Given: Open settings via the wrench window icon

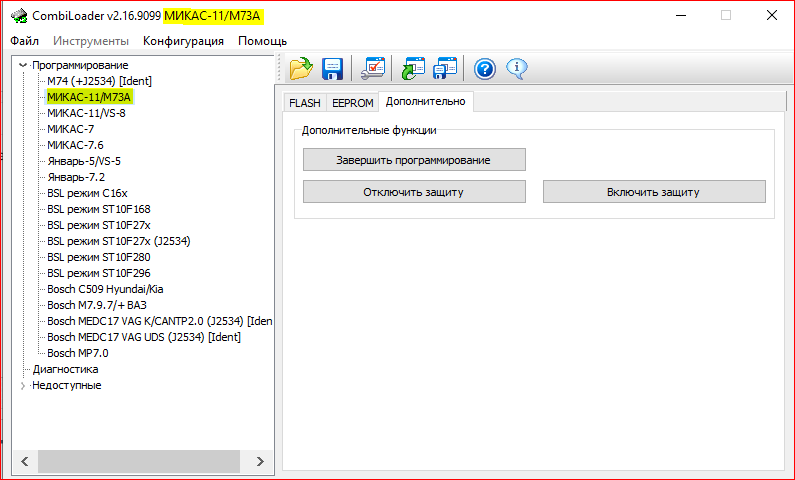Looking at the screenshot, I should pos(373,68).
